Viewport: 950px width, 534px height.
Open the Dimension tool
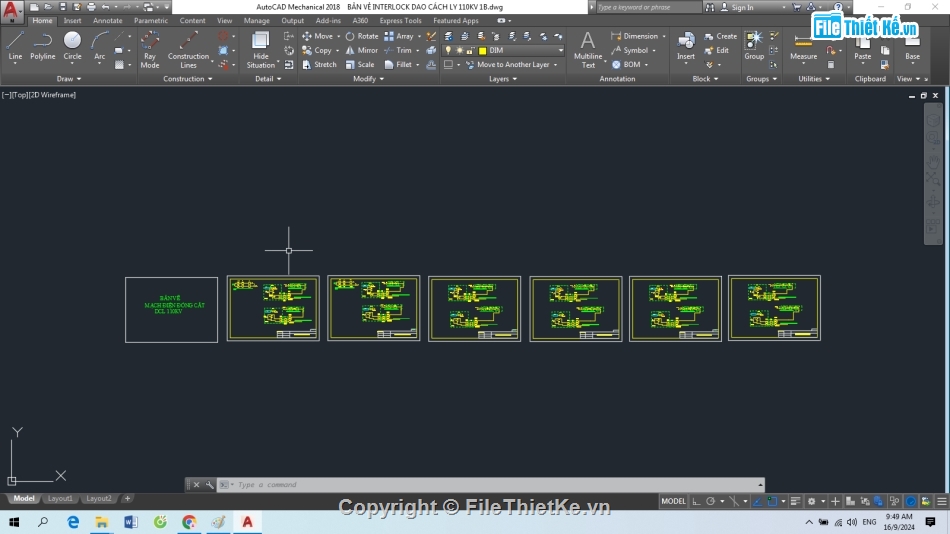[x=634, y=36]
